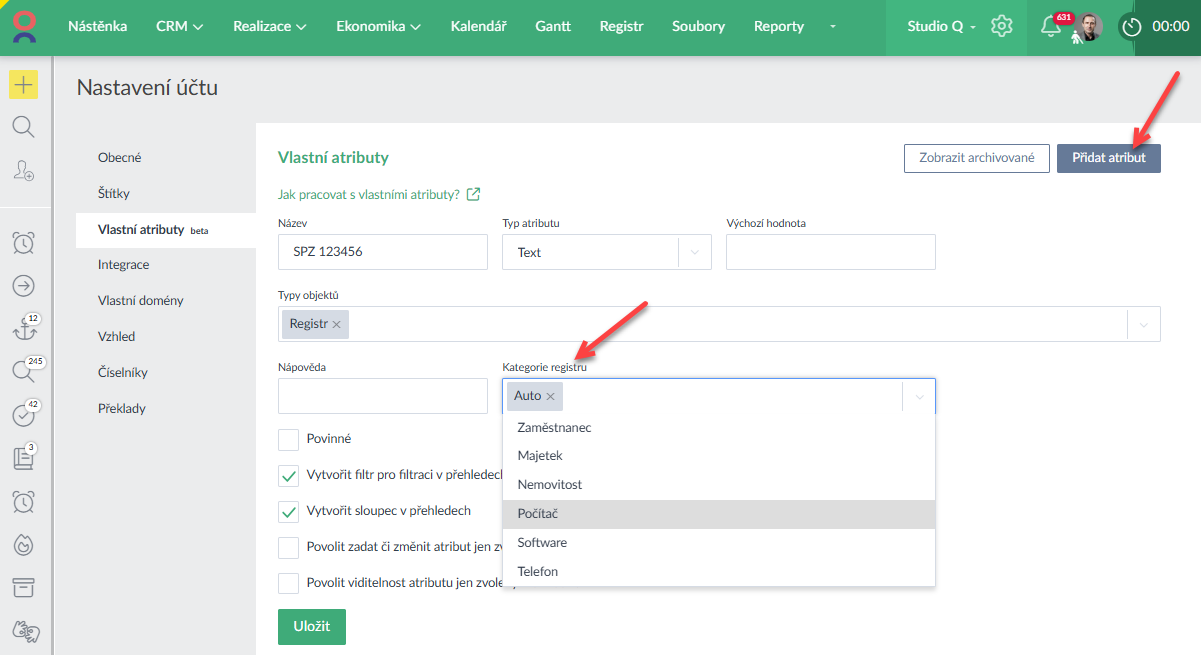Switch to Číselníky settings section
1201x655 pixels.
tap(123, 372)
